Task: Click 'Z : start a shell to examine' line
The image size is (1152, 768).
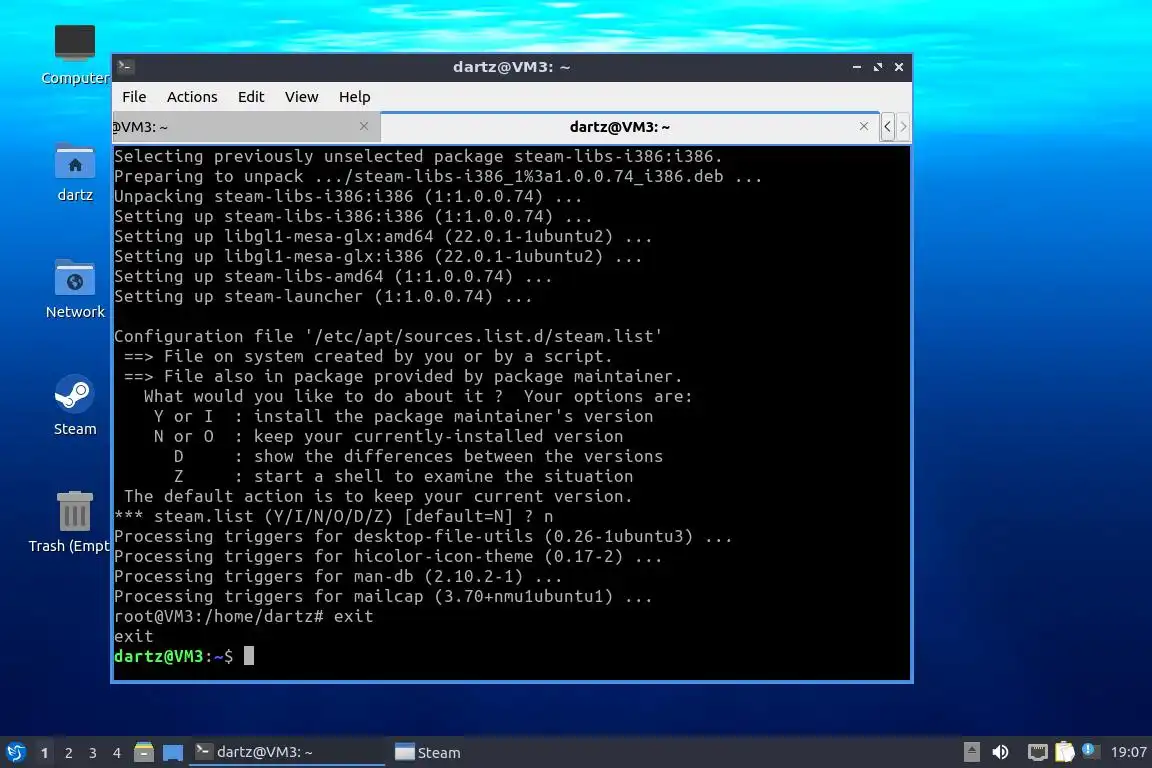Action: (x=403, y=476)
